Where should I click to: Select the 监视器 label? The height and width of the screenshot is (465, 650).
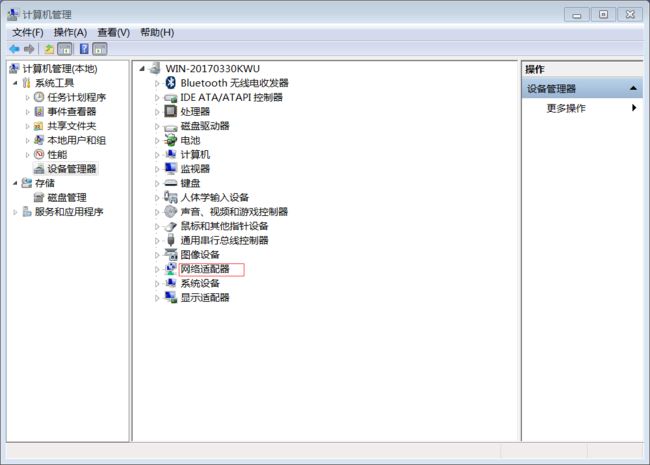[195, 169]
